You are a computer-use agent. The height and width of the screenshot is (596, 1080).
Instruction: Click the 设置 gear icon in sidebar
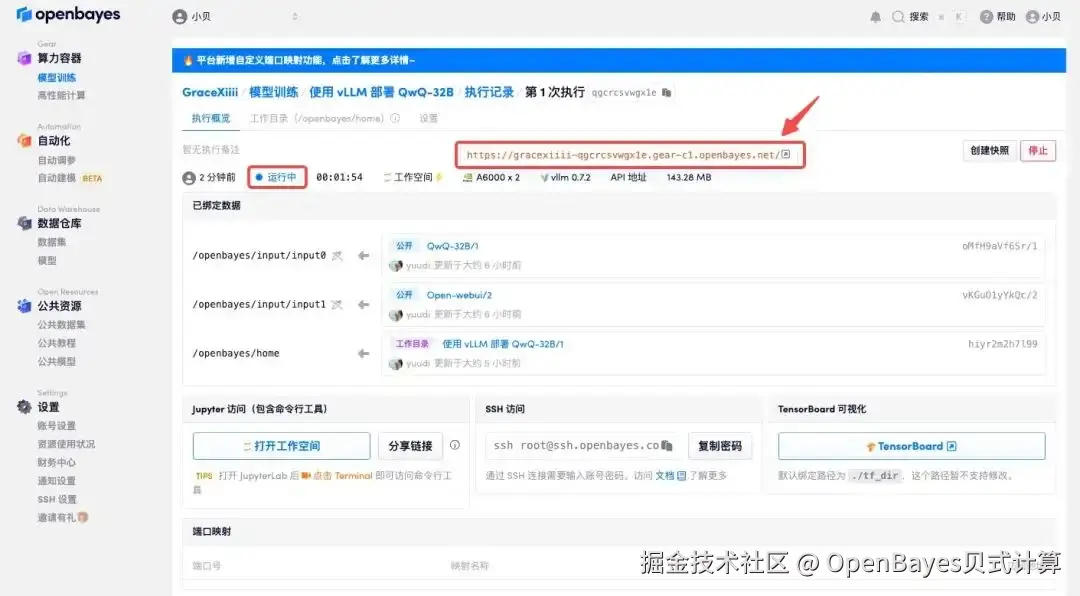[x=24, y=407]
